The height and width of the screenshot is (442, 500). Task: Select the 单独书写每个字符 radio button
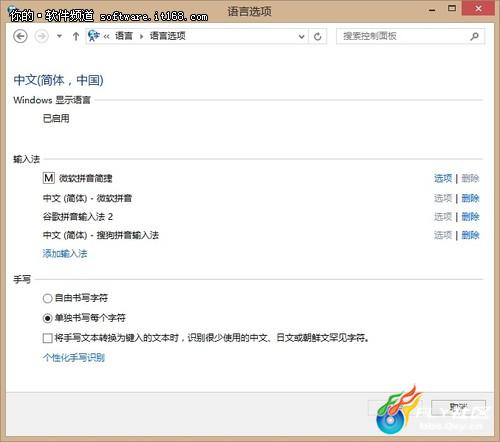pyautogui.click(x=47, y=318)
